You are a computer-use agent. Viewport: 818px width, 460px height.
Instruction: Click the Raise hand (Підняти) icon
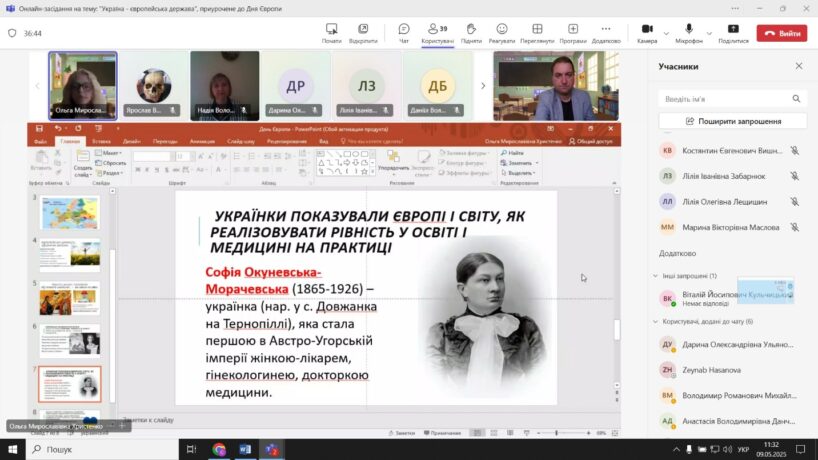469,29
